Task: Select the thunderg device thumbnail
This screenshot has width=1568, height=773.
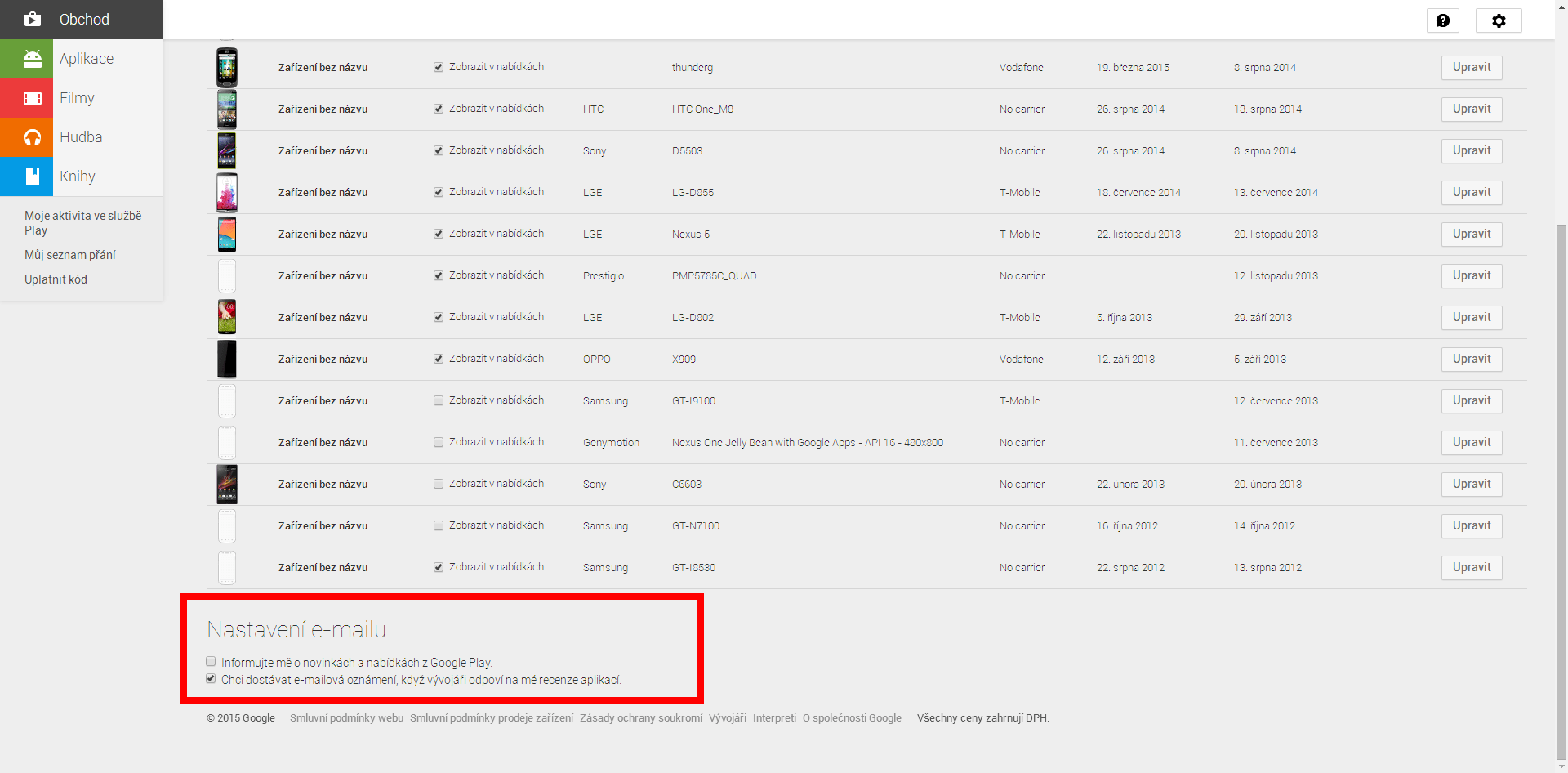Action: tap(227, 68)
